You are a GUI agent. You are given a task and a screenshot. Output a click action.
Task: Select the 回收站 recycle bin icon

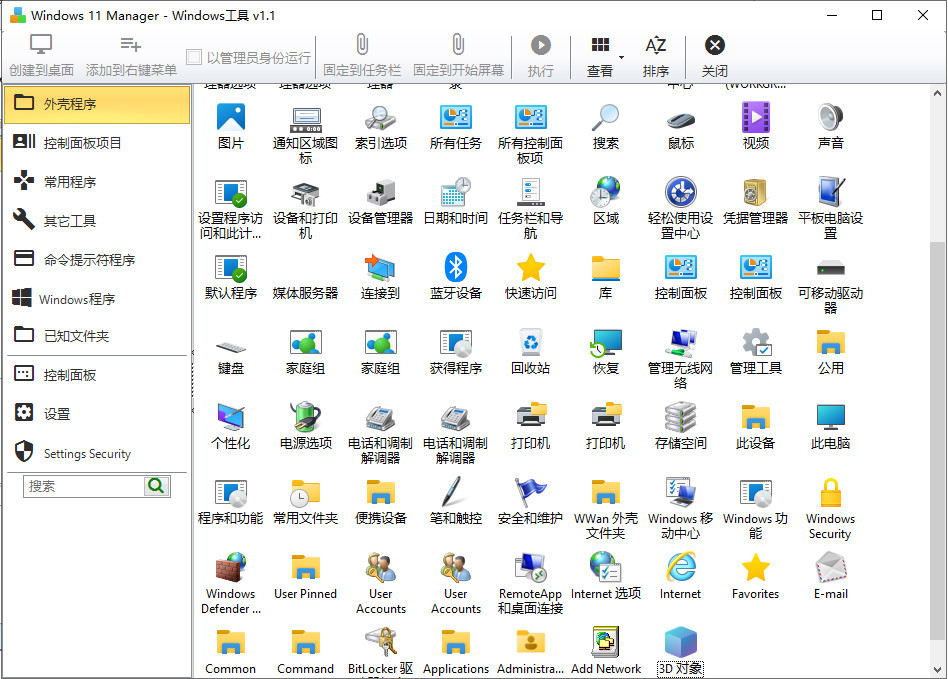(x=530, y=343)
